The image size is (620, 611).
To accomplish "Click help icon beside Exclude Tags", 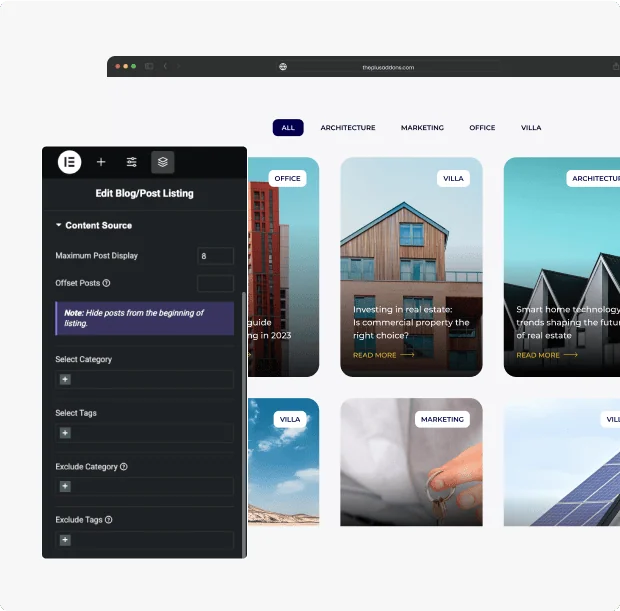I will (x=108, y=520).
